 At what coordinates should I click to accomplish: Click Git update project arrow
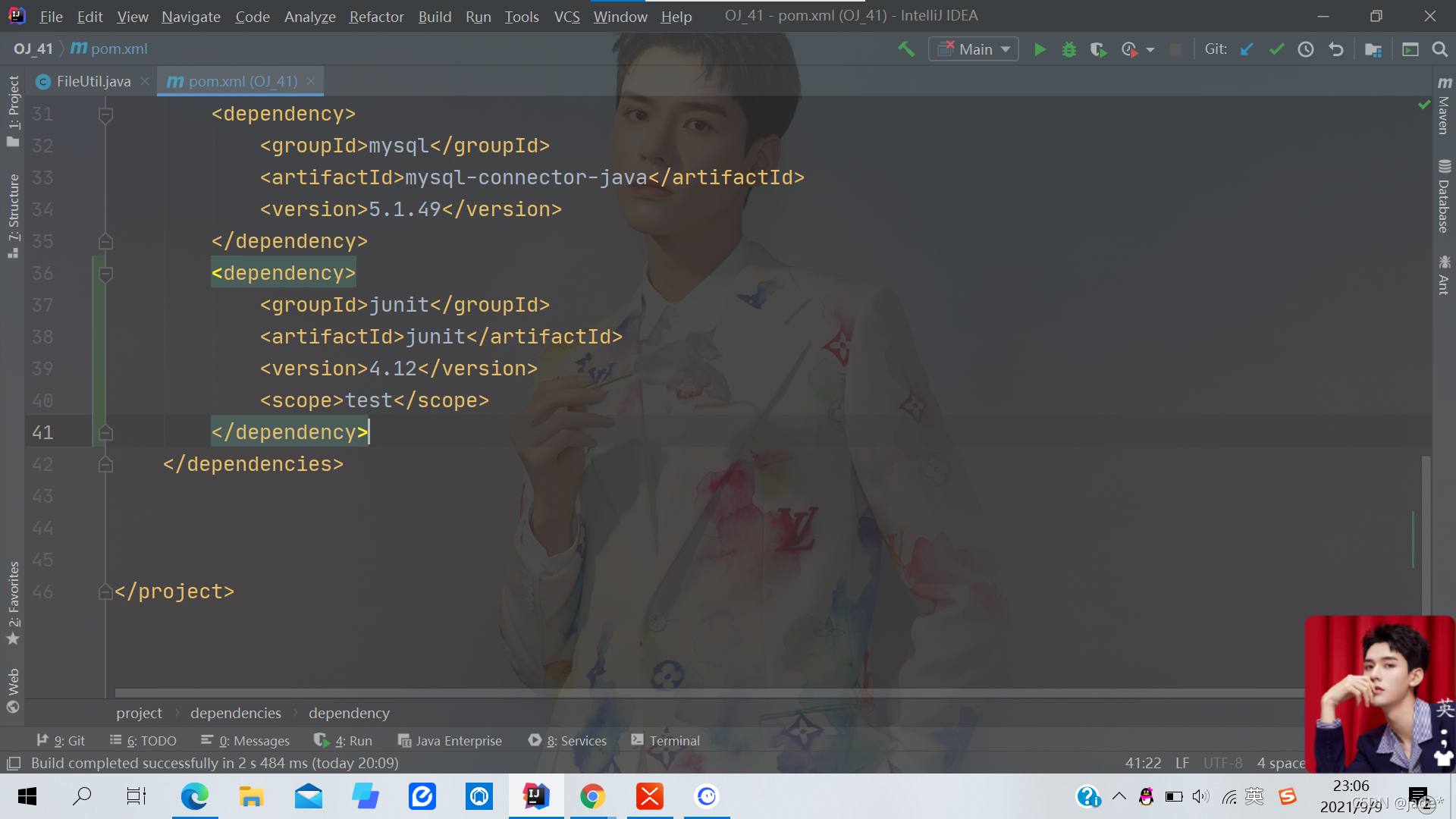pos(1247,49)
